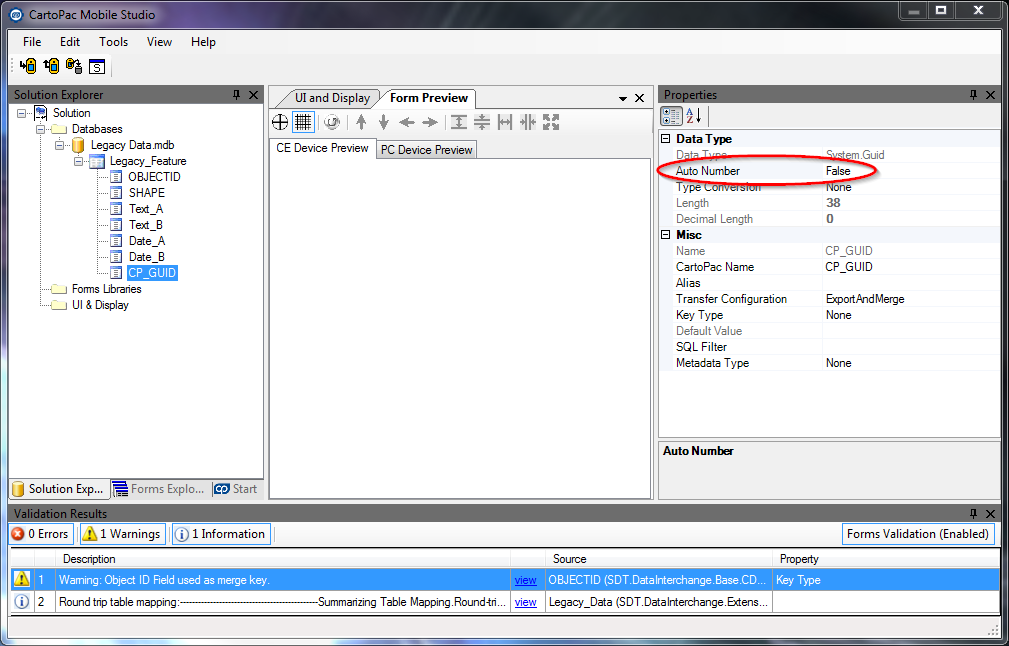The height and width of the screenshot is (646, 1009).
Task: Switch to the PC Device Preview tab
Action: tap(426, 150)
